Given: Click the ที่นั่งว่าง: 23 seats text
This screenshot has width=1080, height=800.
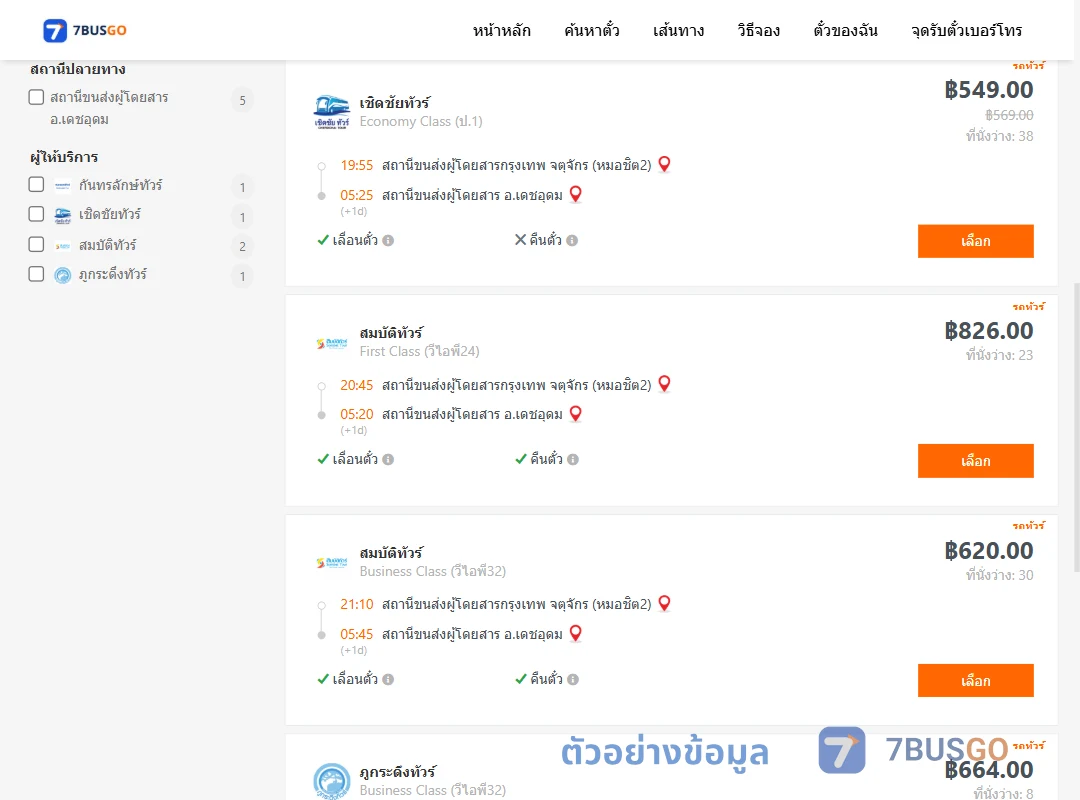Looking at the screenshot, I should point(999,355).
